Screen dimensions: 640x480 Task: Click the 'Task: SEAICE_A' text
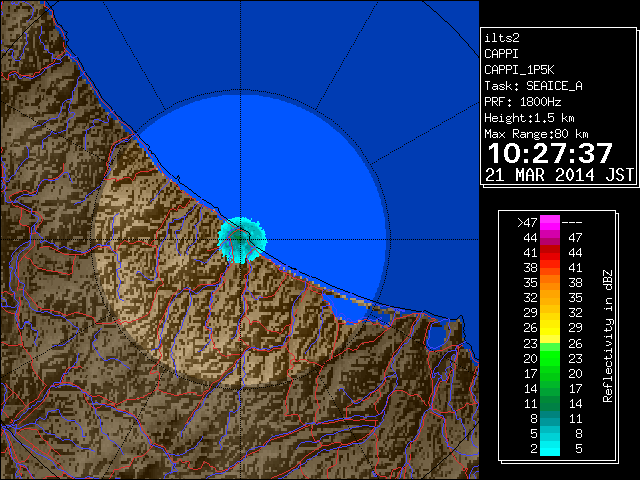click(x=533, y=86)
